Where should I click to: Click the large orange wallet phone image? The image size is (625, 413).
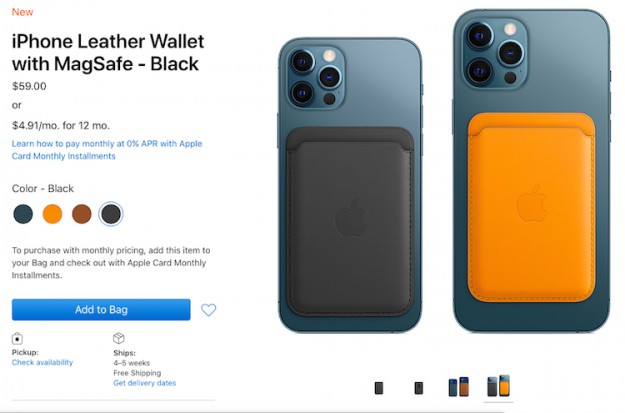(531, 171)
